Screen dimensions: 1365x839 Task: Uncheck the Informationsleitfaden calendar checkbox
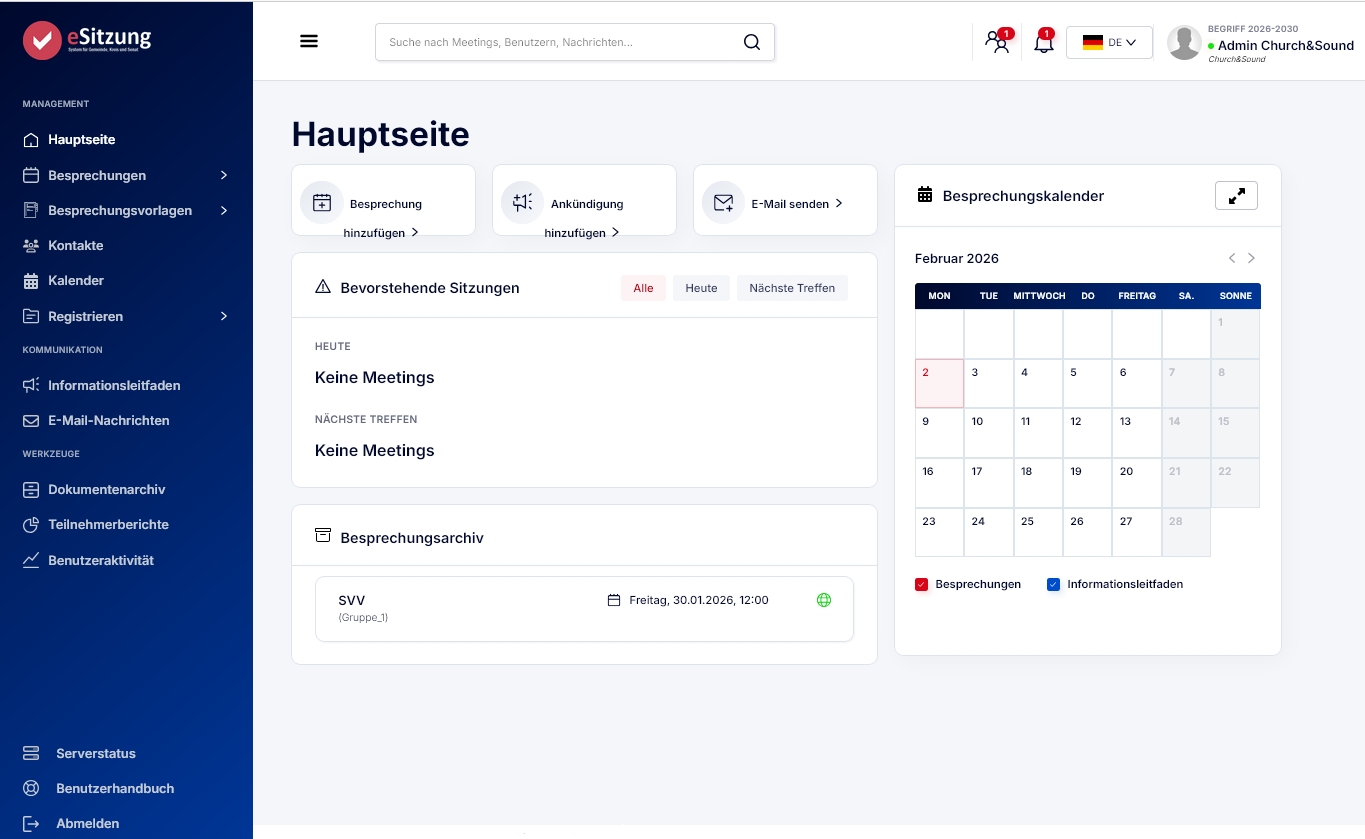[x=1053, y=585]
